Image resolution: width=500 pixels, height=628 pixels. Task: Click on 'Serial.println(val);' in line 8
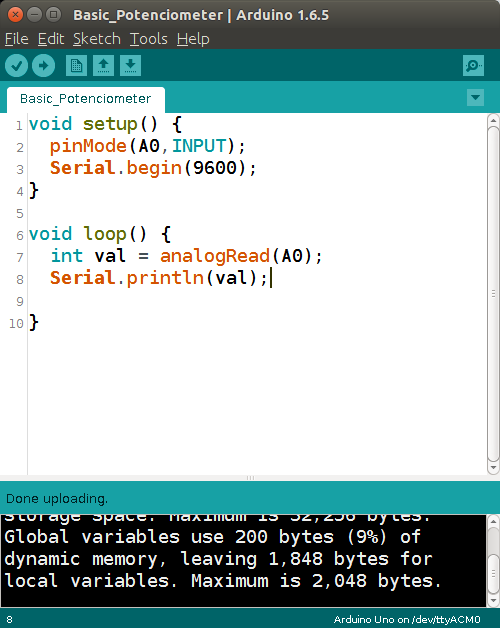pyautogui.click(x=159, y=278)
